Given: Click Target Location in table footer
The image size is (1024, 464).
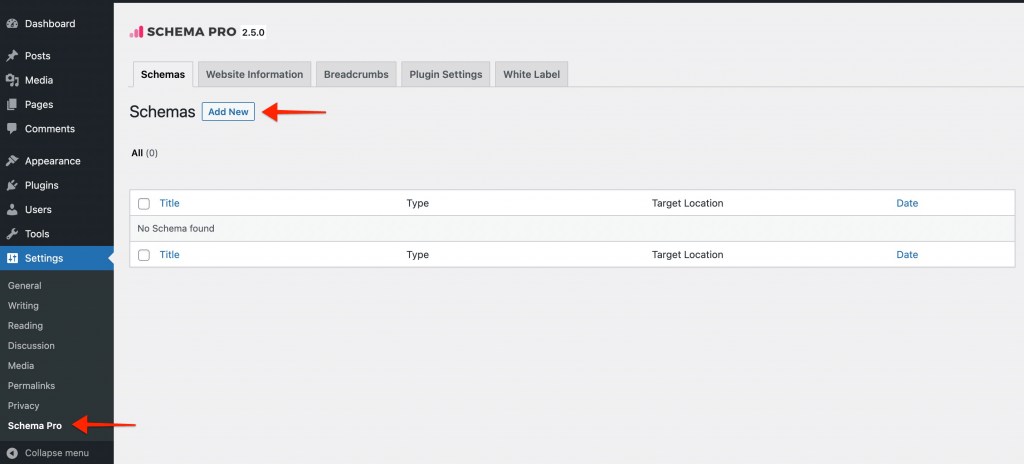Looking at the screenshot, I should tap(688, 255).
